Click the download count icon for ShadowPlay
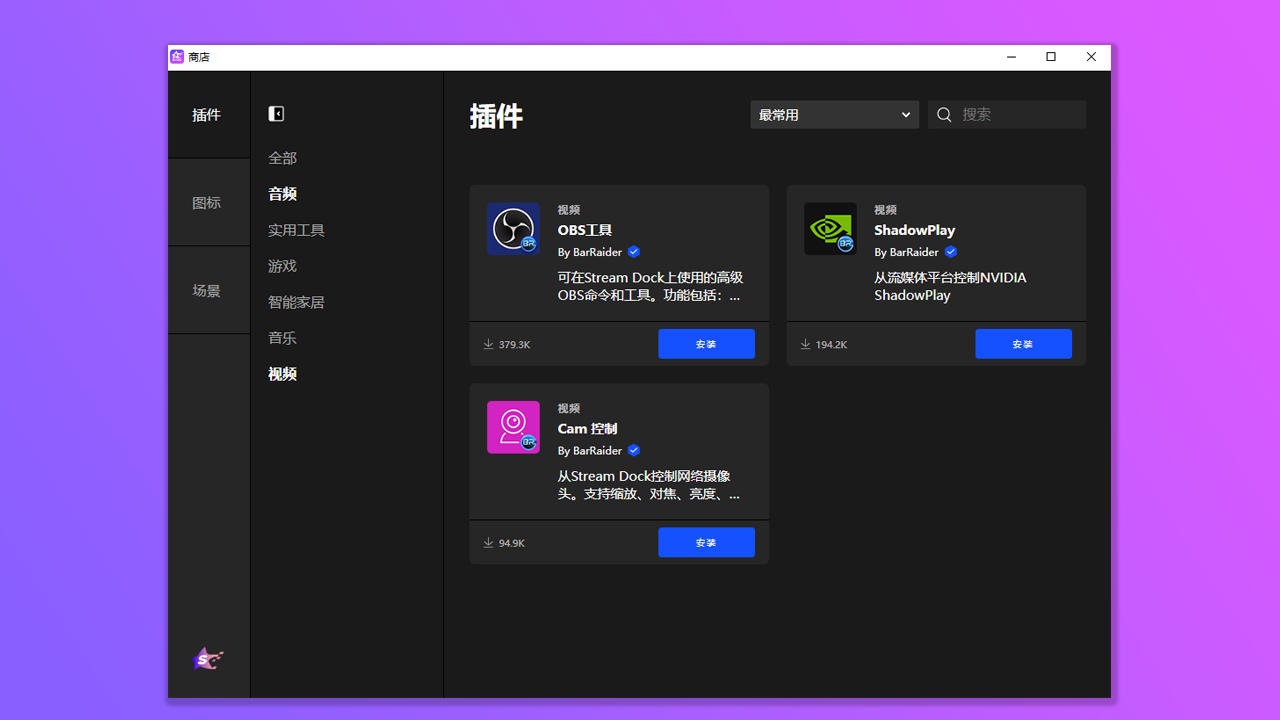Viewport: 1280px width, 720px height. tap(805, 344)
